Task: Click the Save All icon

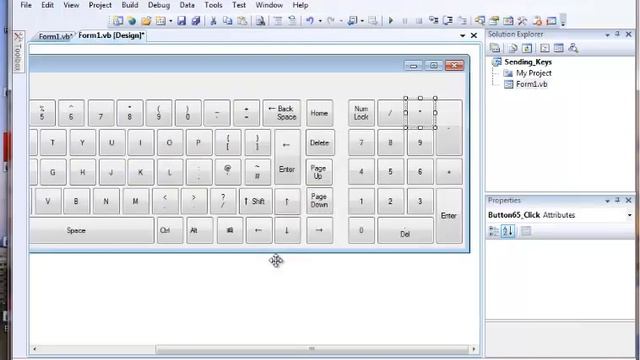Action: pyautogui.click(x=196, y=20)
